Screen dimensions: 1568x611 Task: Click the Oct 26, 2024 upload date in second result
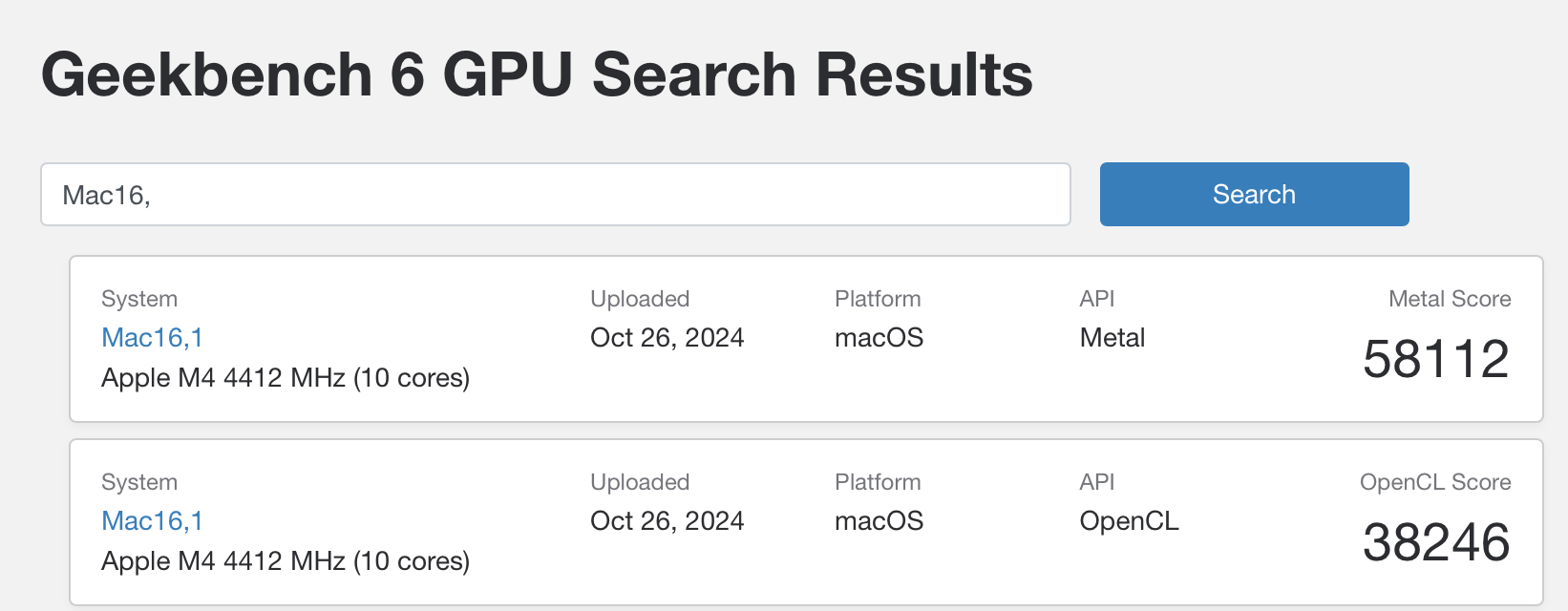[x=667, y=520]
